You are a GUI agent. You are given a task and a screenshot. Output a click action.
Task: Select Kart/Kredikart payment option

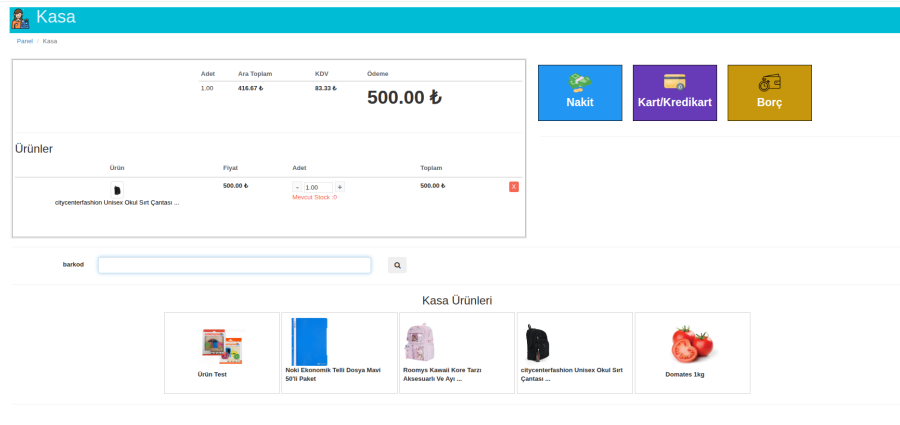pos(674,93)
